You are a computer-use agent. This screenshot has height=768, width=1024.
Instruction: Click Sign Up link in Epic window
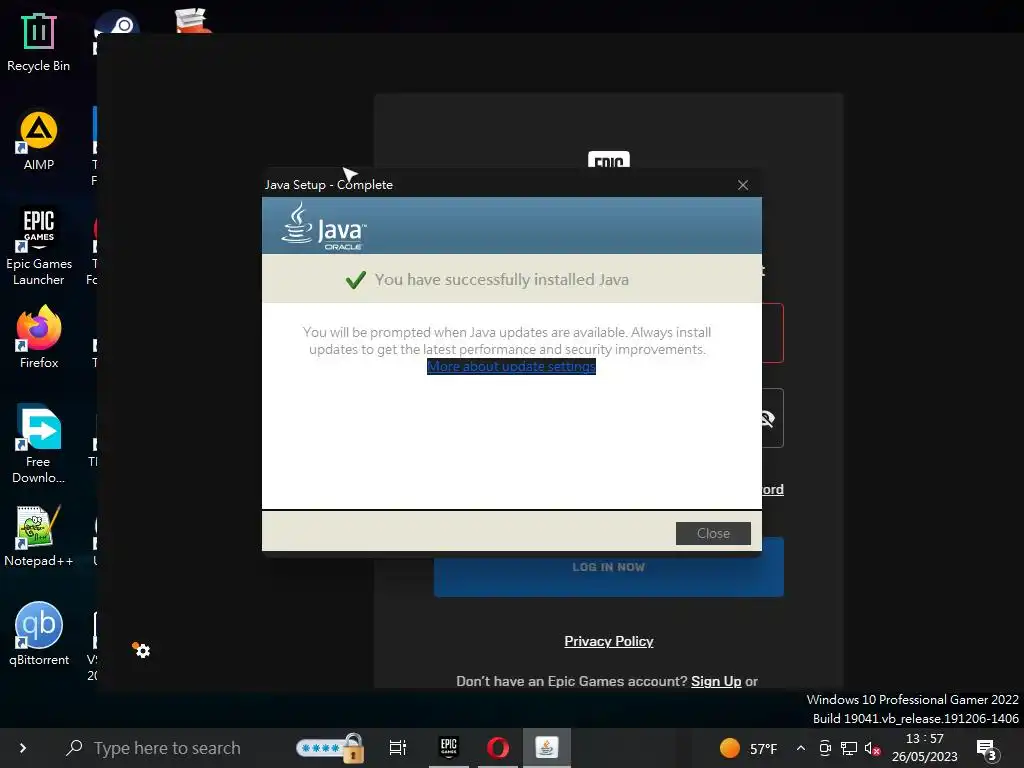click(716, 681)
